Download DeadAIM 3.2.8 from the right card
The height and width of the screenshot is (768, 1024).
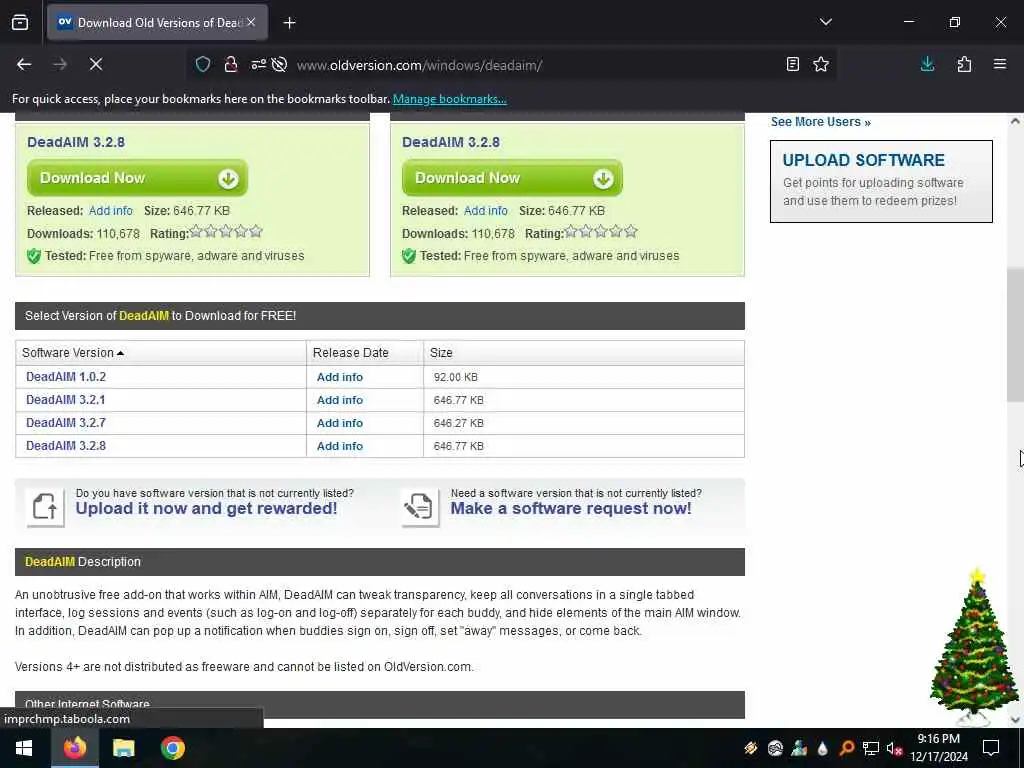click(x=512, y=178)
